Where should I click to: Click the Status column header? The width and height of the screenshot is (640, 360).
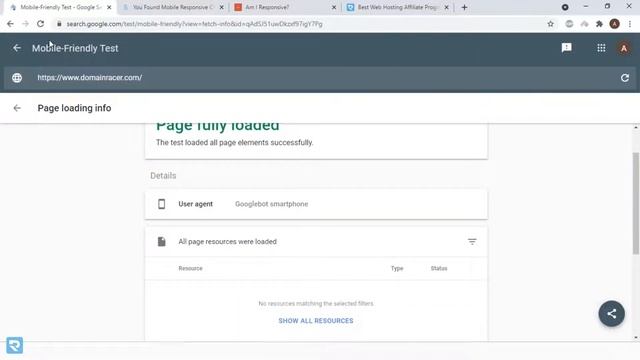439,268
